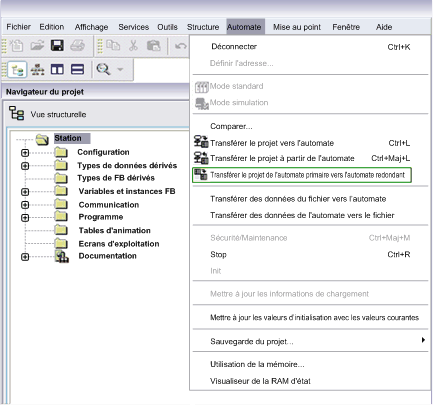Open the Mise au point menu

(x=297, y=27)
